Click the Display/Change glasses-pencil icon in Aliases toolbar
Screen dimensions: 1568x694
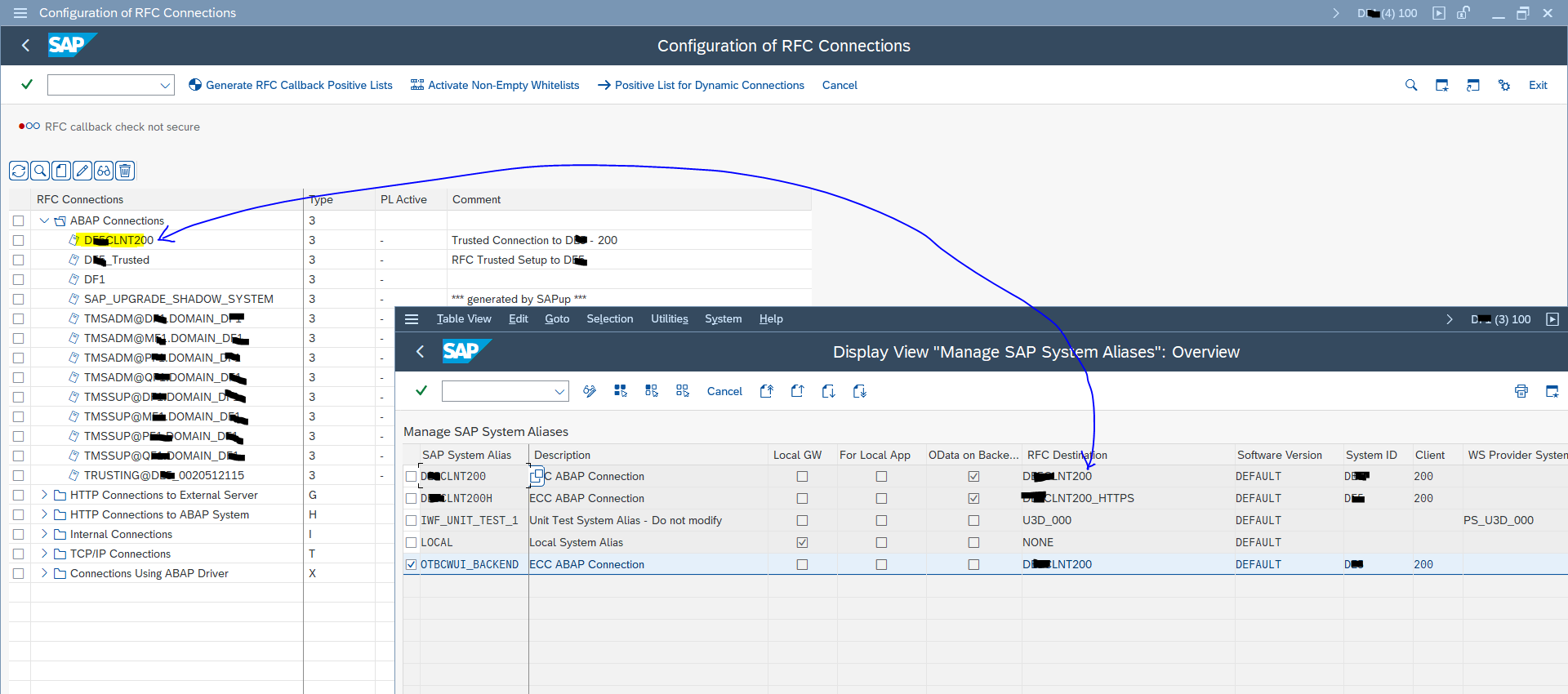[590, 391]
